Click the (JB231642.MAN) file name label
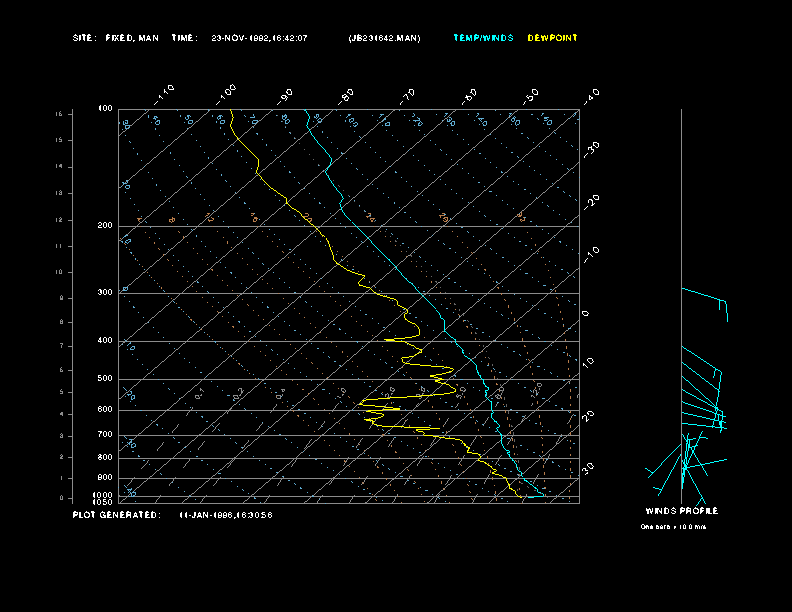 coord(384,38)
